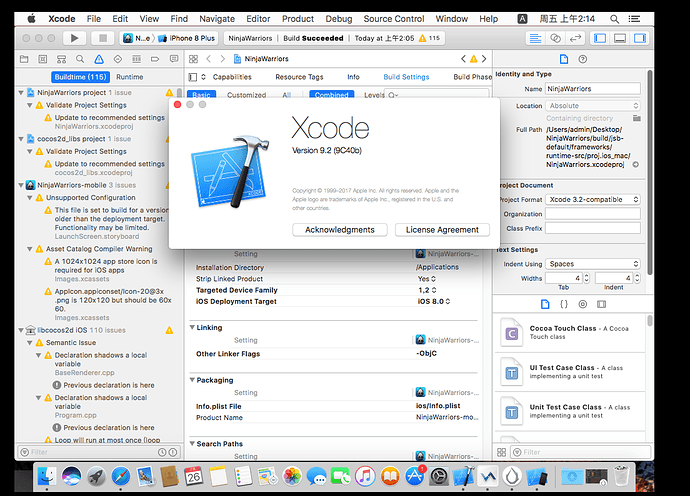Open the related items grid icon
The height and width of the screenshot is (496, 690).
[193, 59]
